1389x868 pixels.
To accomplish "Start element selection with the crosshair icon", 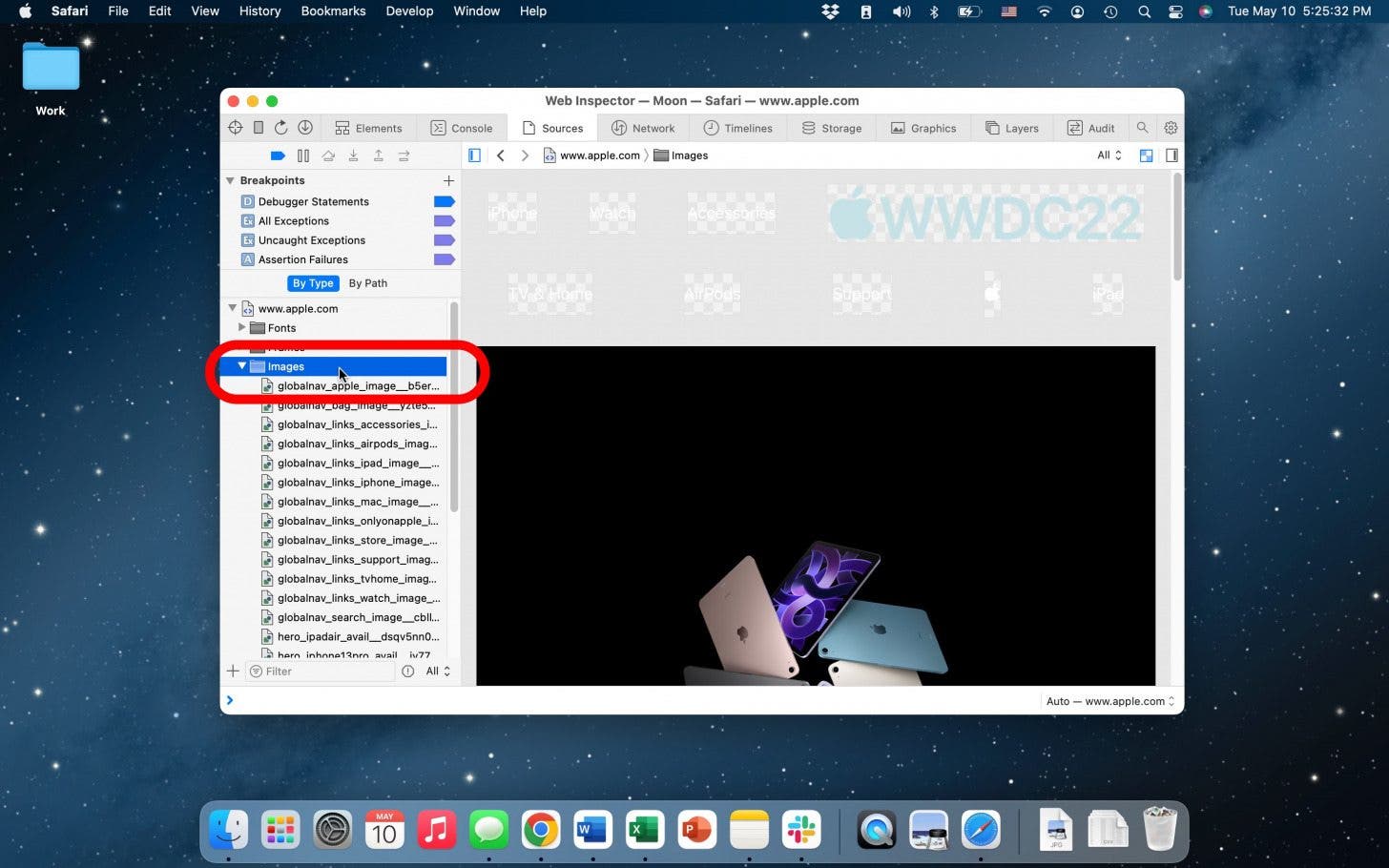I will click(236, 128).
